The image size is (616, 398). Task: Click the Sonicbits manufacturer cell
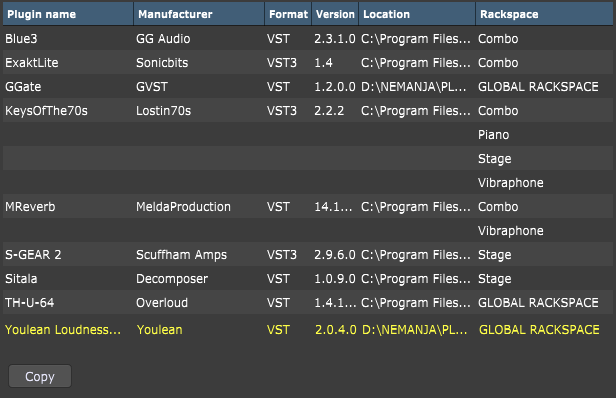(x=162, y=63)
